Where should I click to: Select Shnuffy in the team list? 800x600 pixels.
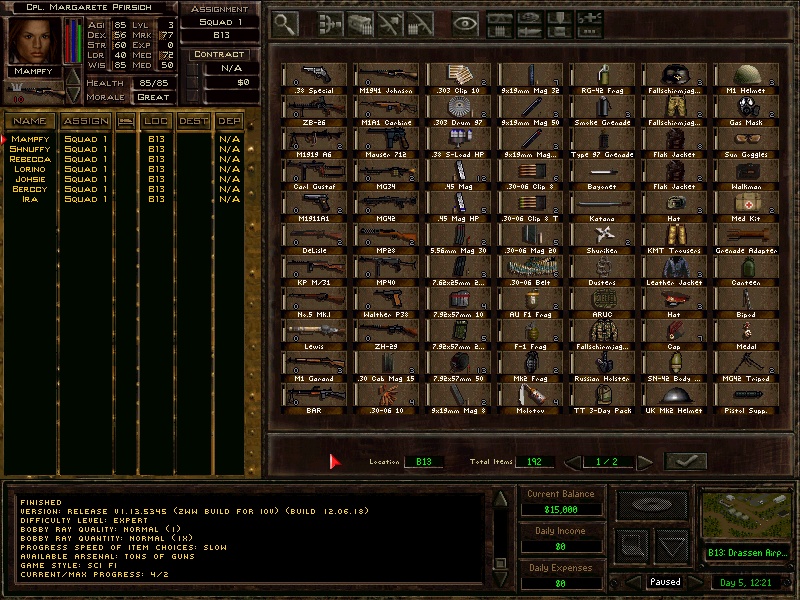click(x=30, y=149)
